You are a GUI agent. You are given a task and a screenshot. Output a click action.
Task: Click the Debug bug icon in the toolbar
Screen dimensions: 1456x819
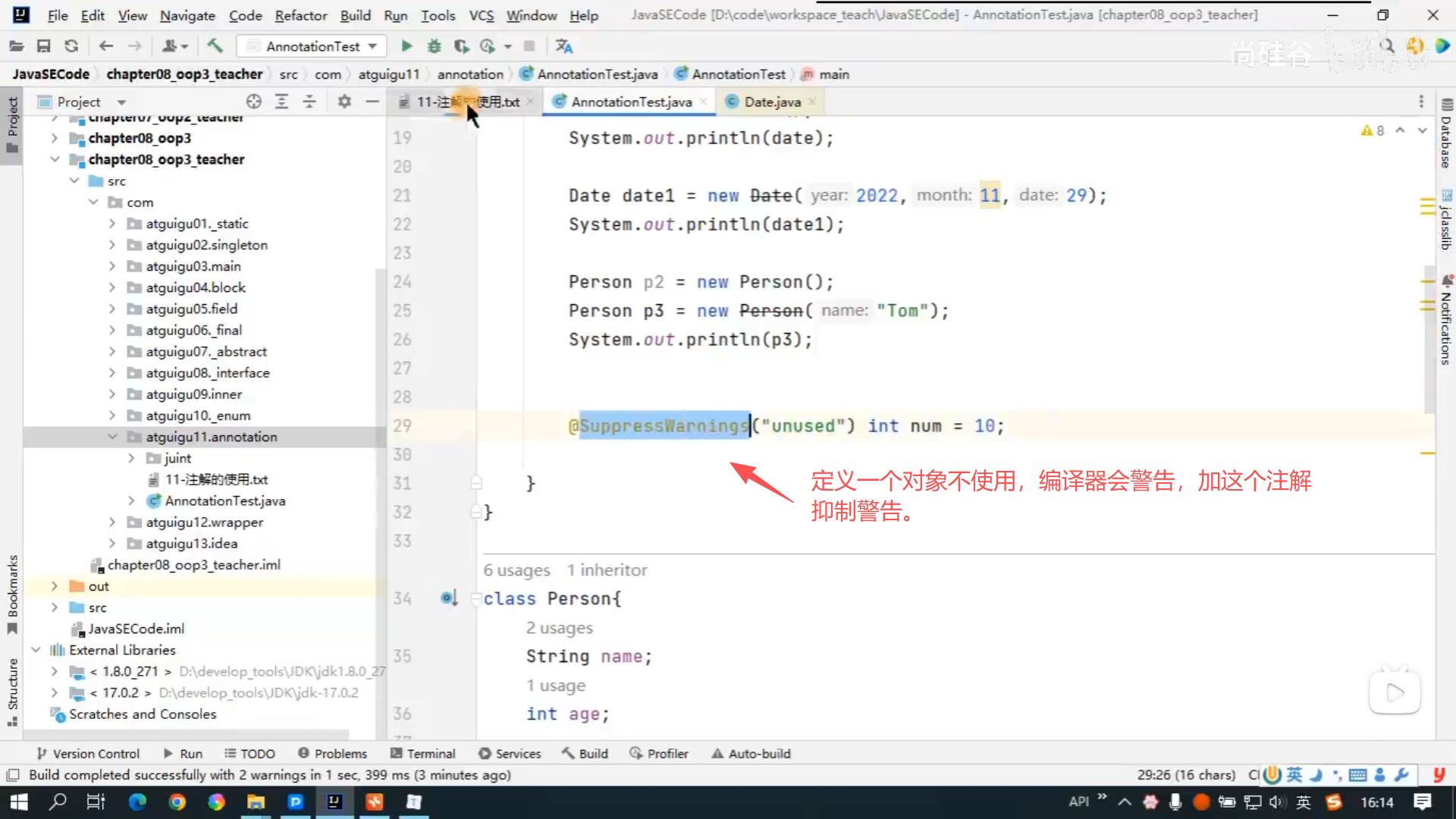pos(434,46)
